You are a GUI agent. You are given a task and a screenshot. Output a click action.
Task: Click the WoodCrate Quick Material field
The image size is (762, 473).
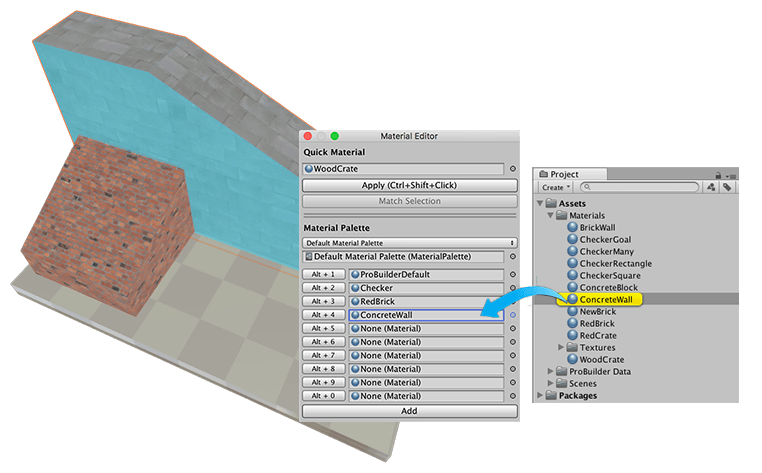(403, 169)
